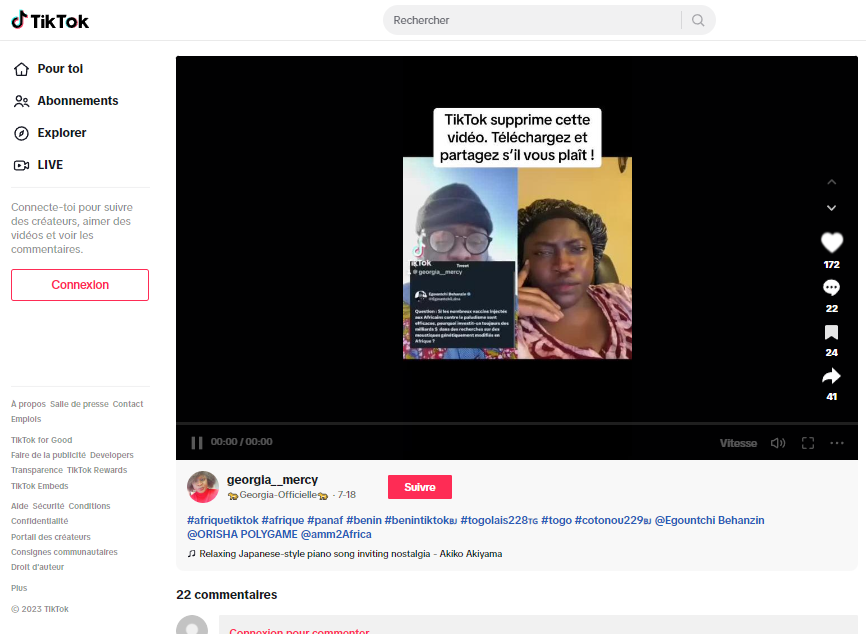Image resolution: width=866 pixels, height=634 pixels.
Task: Click the © 2023 TikTok text
Action: [40, 609]
